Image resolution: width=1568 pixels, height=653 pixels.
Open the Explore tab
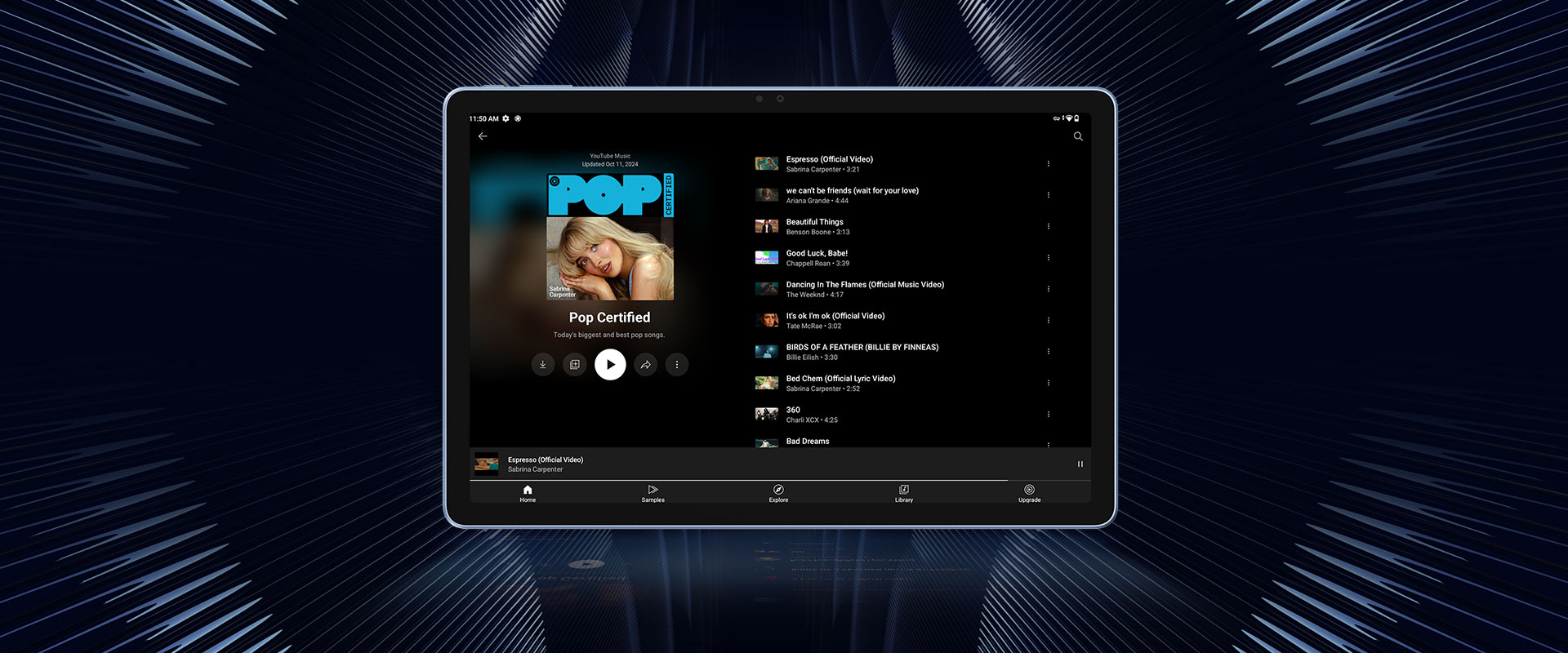[x=778, y=493]
